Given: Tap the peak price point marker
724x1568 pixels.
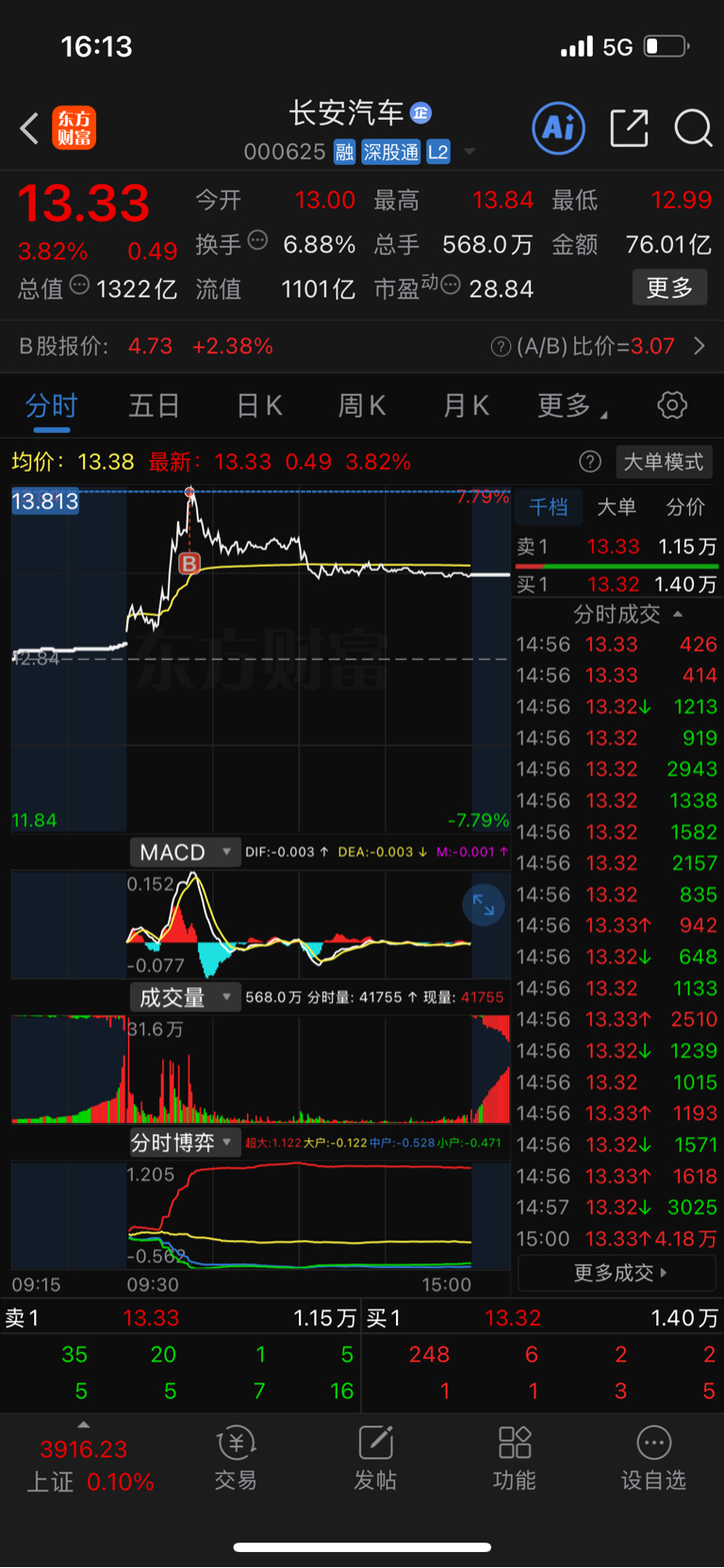Looking at the screenshot, I should (x=189, y=492).
